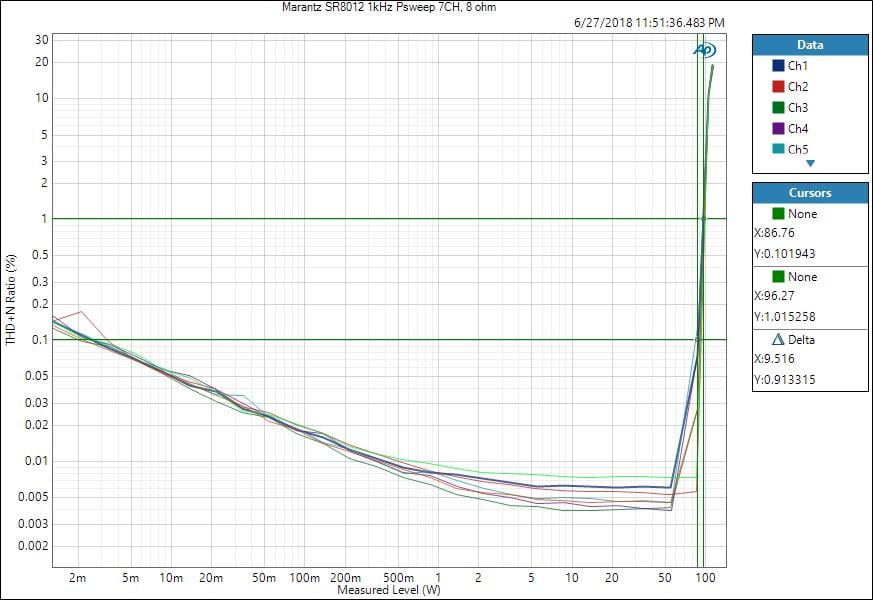Select the Data panel header
This screenshot has width=873, height=600.
click(x=810, y=45)
